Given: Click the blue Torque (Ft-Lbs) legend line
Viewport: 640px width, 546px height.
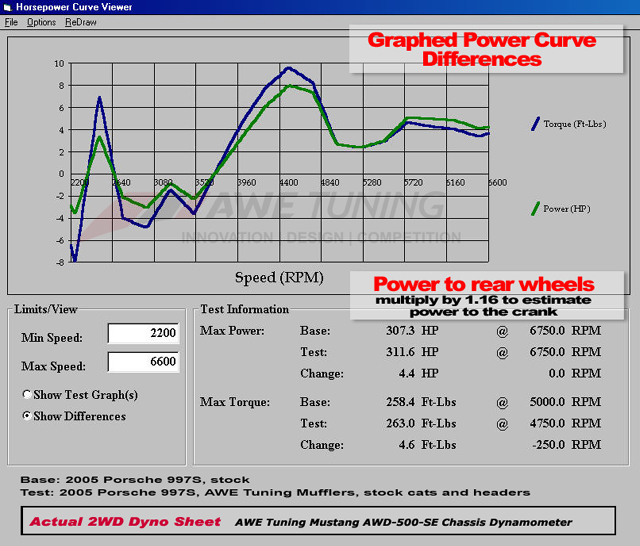Looking at the screenshot, I should click(535, 124).
